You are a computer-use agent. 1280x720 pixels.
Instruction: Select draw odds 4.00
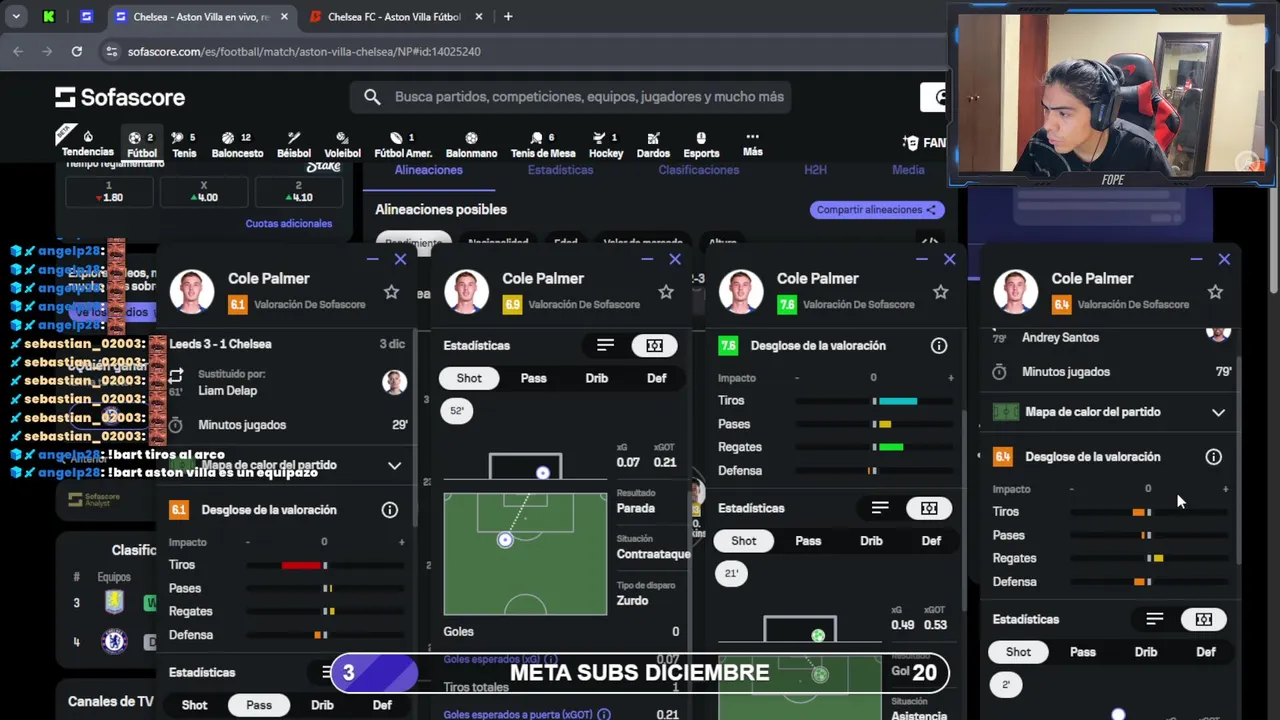(x=203, y=192)
